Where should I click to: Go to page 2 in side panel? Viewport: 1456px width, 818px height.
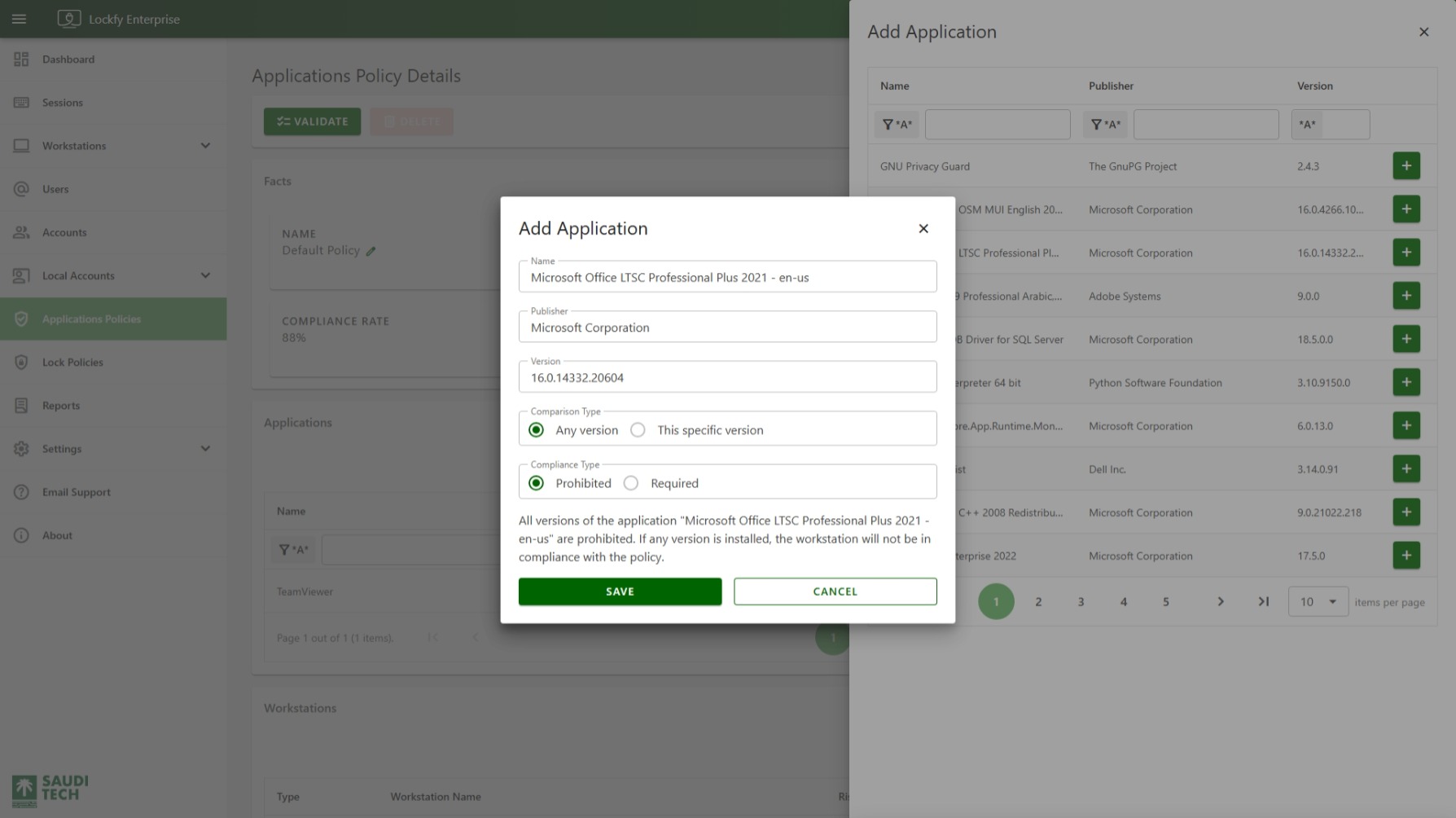[1038, 602]
